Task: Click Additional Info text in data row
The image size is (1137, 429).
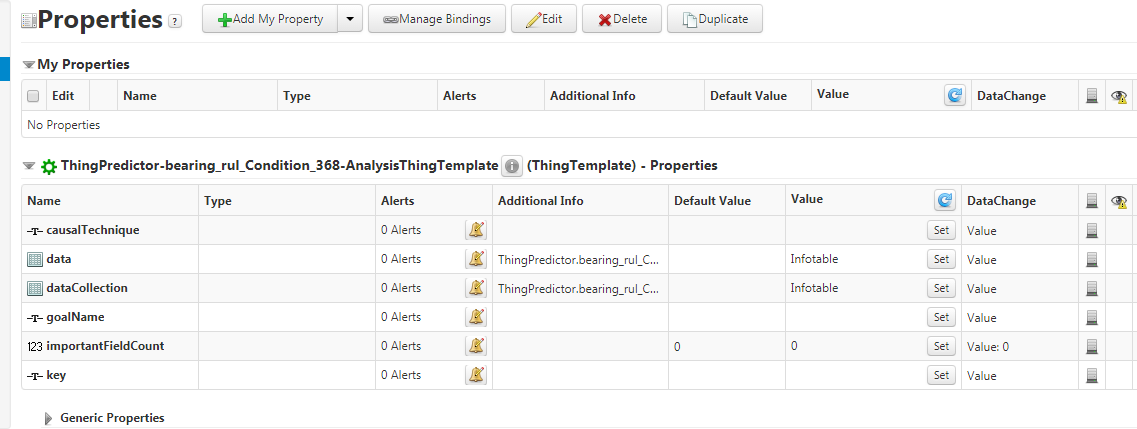Action: tap(579, 259)
